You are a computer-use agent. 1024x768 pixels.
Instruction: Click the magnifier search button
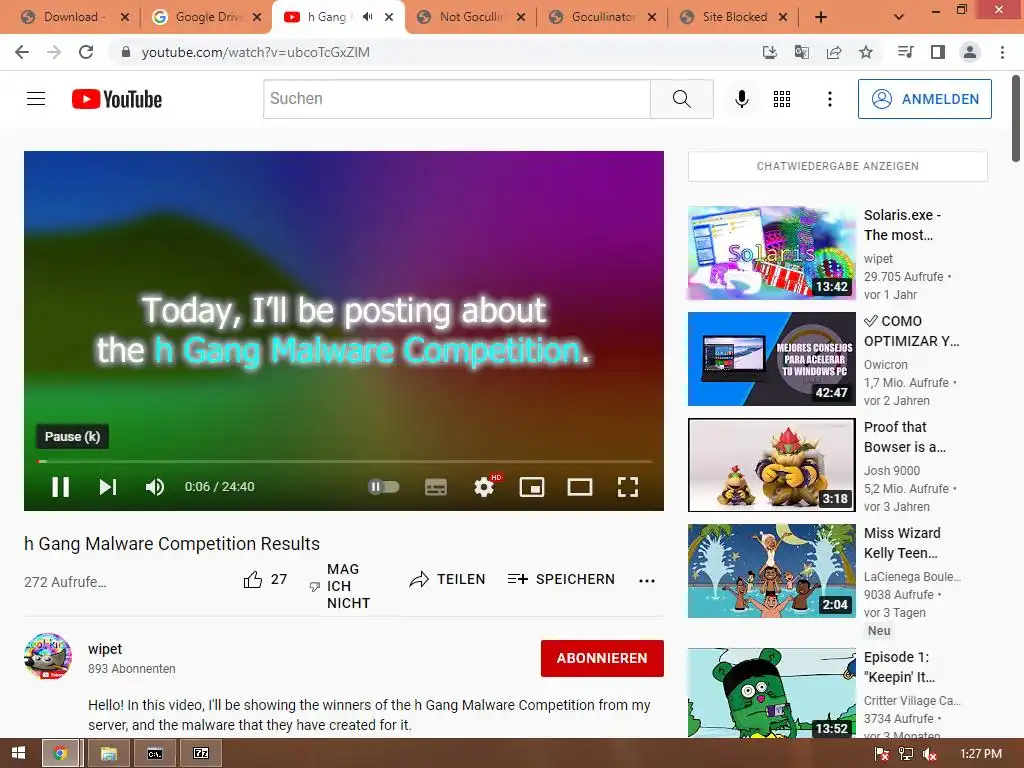[x=682, y=99]
